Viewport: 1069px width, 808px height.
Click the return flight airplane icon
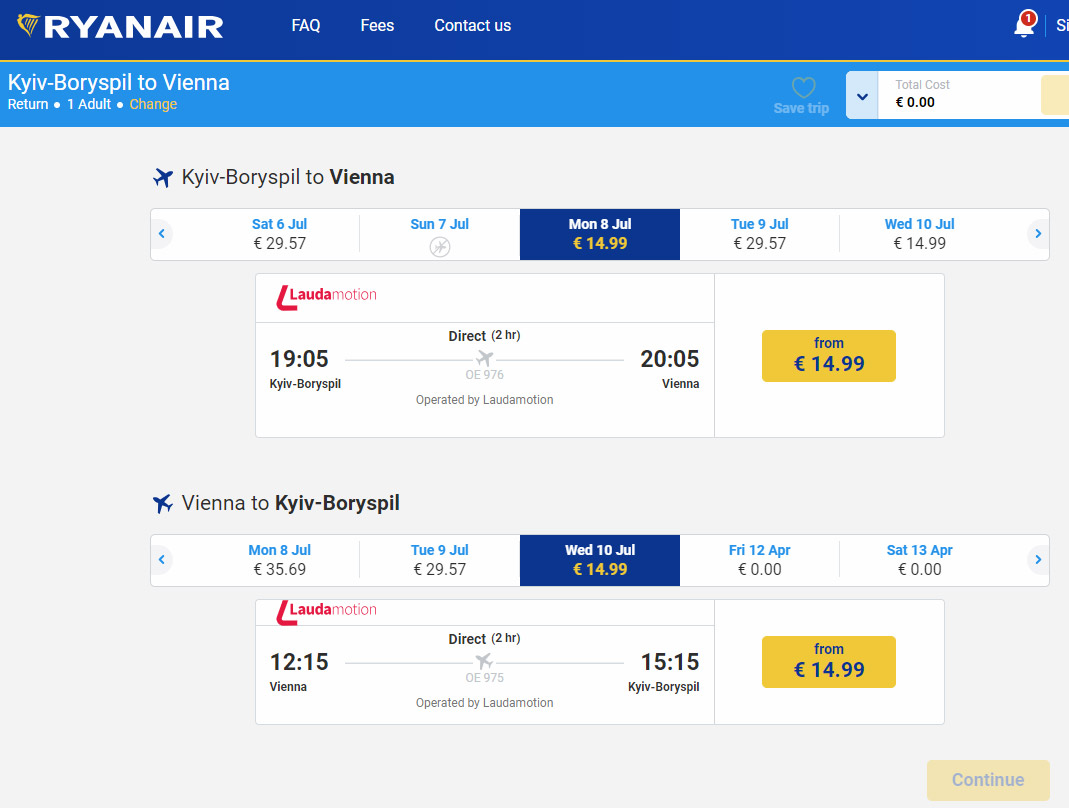(163, 504)
